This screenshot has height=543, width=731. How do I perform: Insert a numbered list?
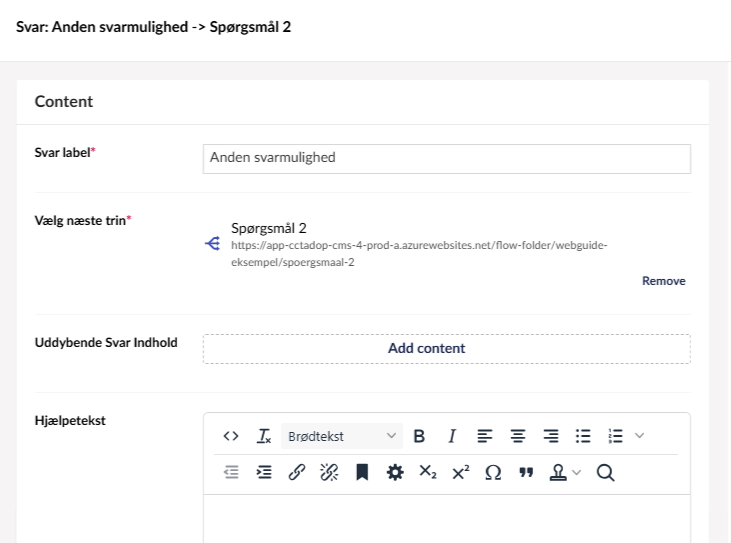616,436
